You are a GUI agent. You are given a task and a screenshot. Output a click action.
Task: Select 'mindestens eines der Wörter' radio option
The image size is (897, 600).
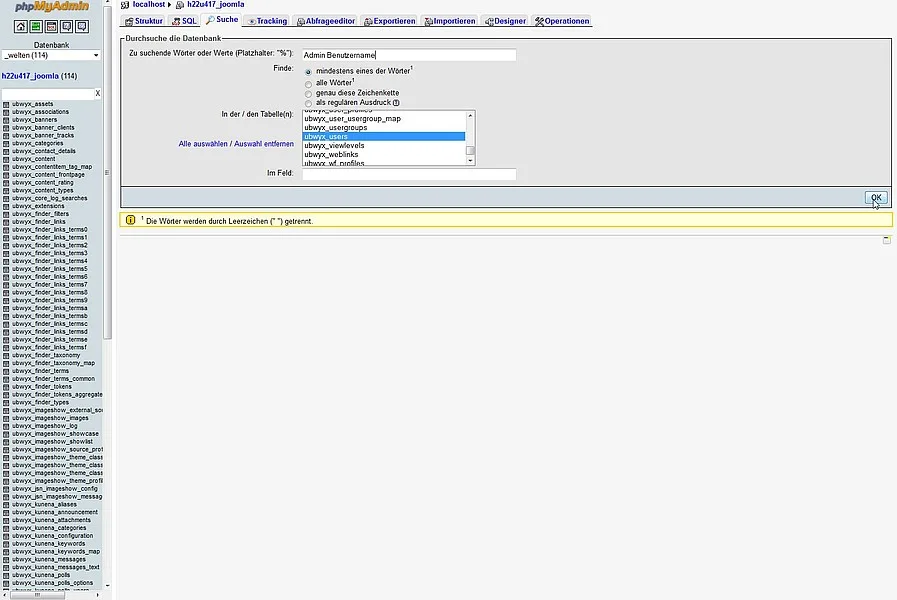tap(308, 72)
